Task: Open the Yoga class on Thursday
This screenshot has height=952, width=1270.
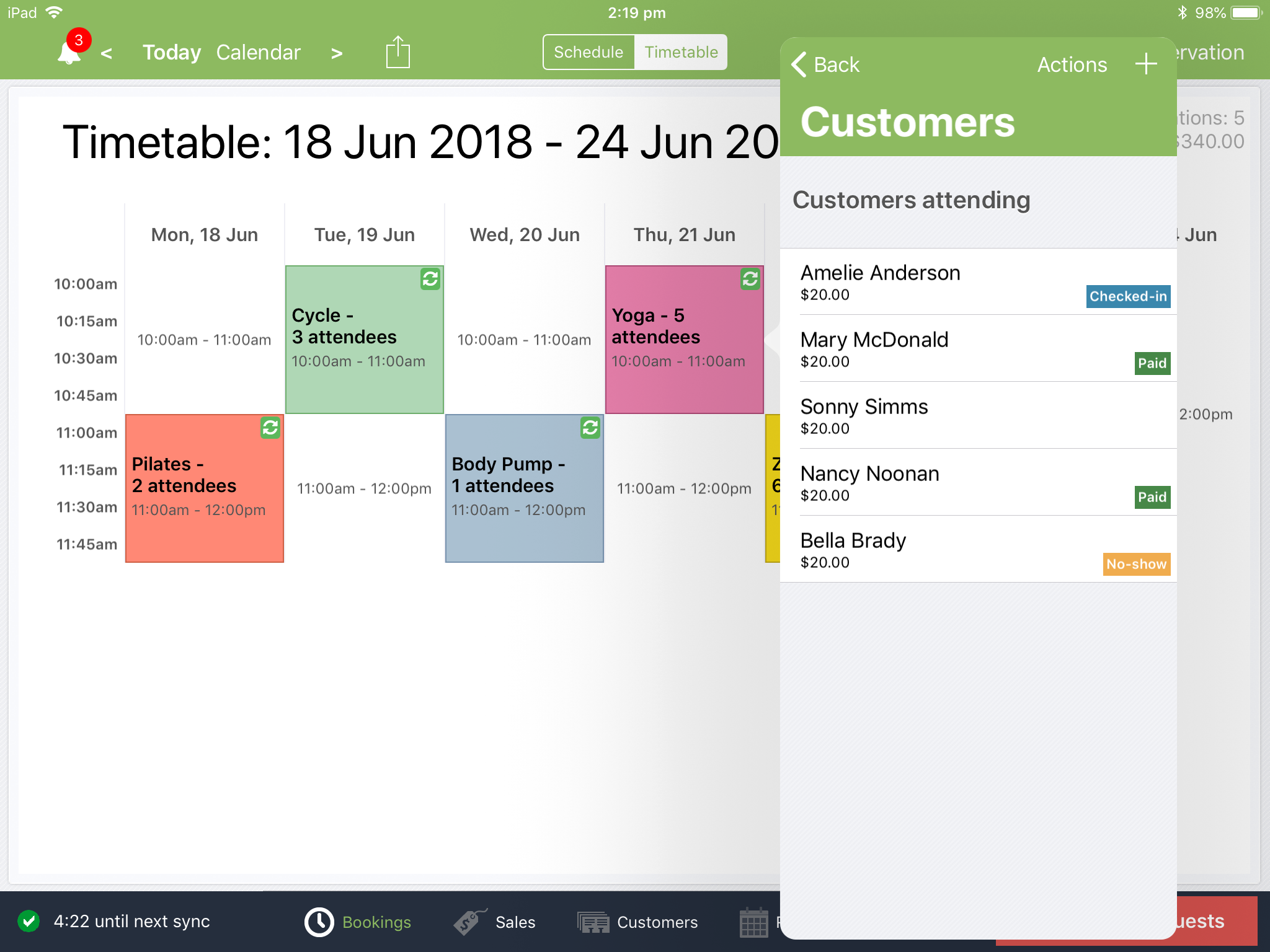Action: (685, 340)
